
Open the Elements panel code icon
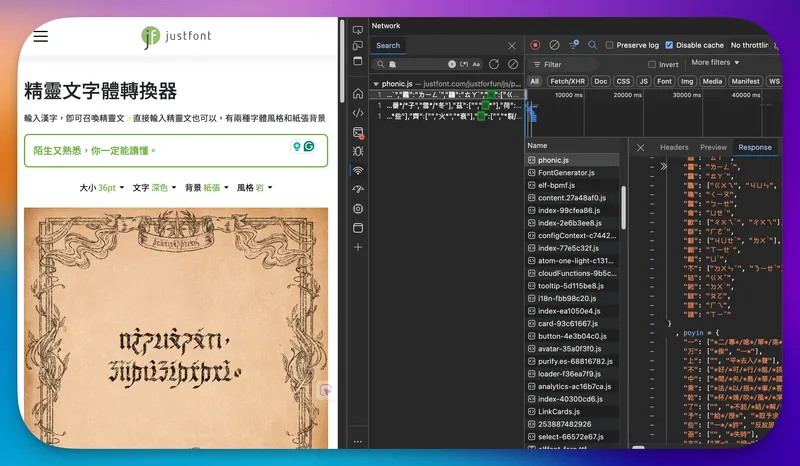[358, 113]
